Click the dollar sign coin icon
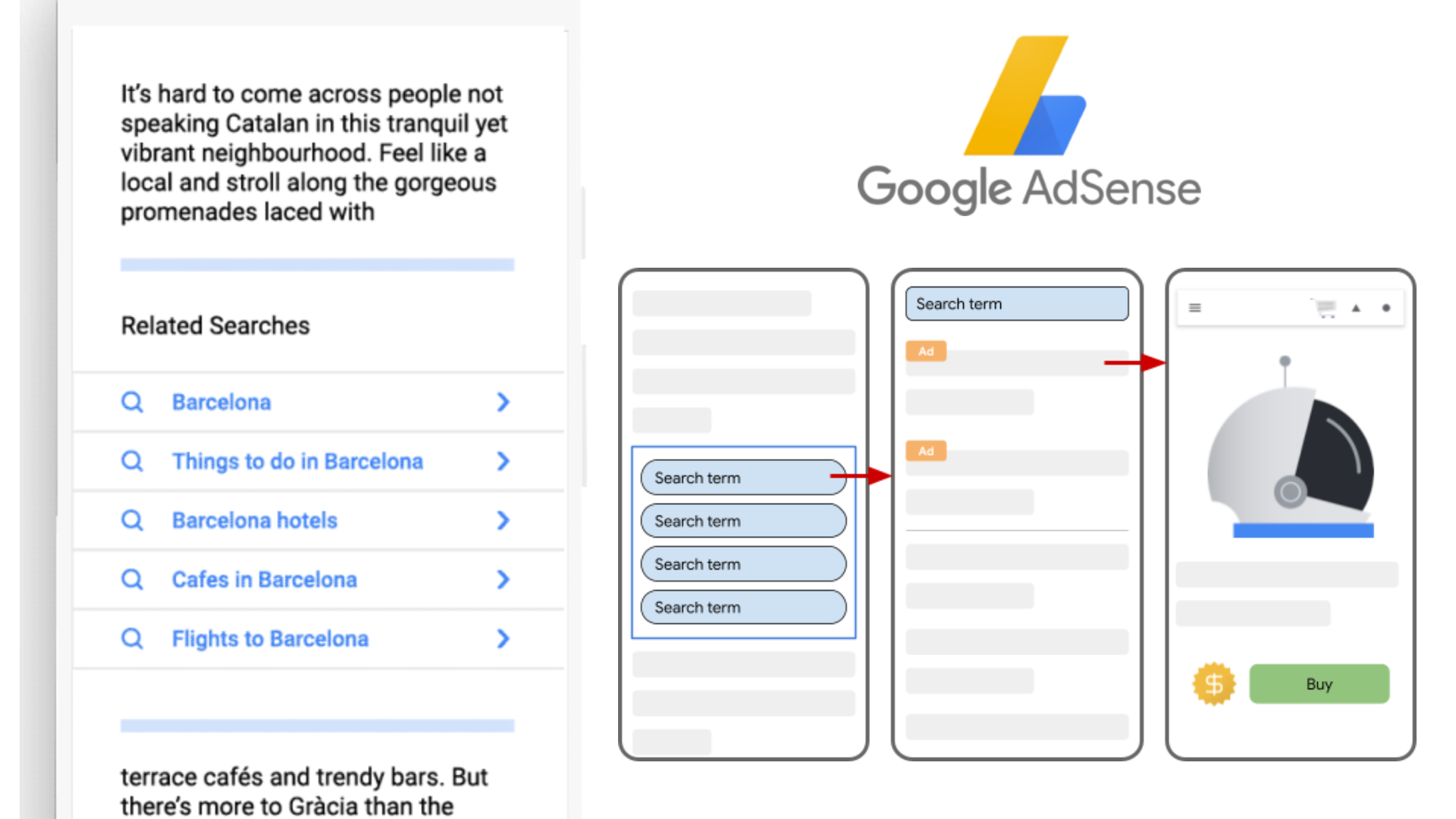 [1212, 683]
